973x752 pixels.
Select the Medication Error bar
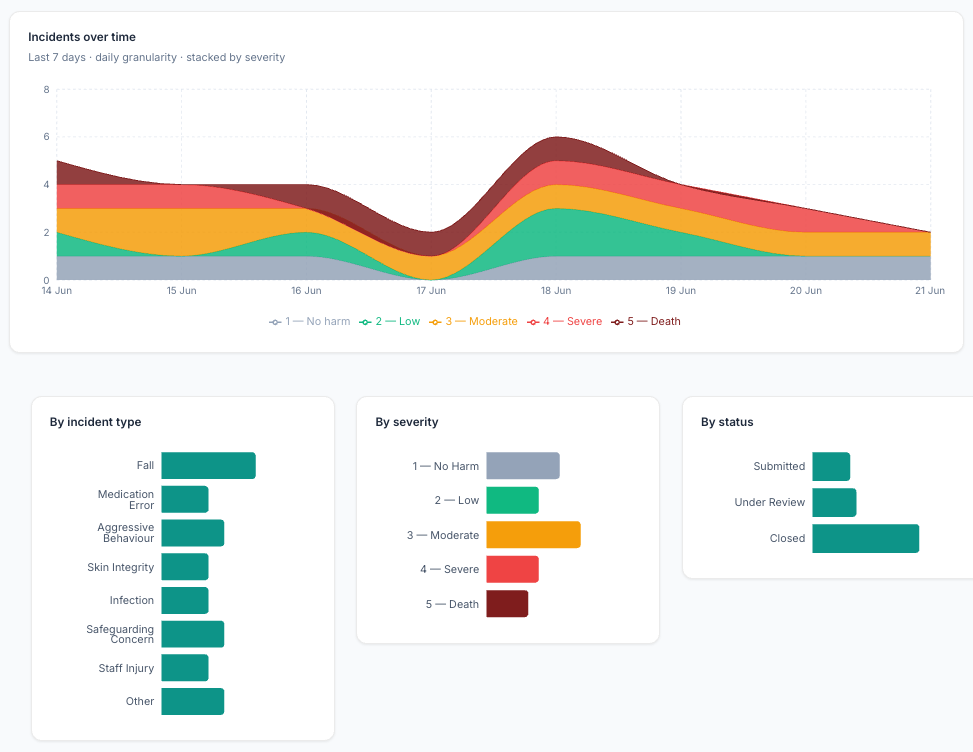coord(185,499)
